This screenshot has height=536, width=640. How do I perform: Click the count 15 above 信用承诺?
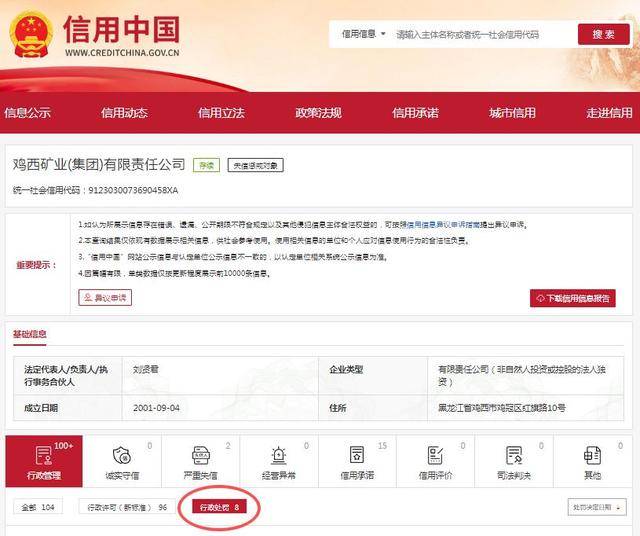(x=382, y=446)
